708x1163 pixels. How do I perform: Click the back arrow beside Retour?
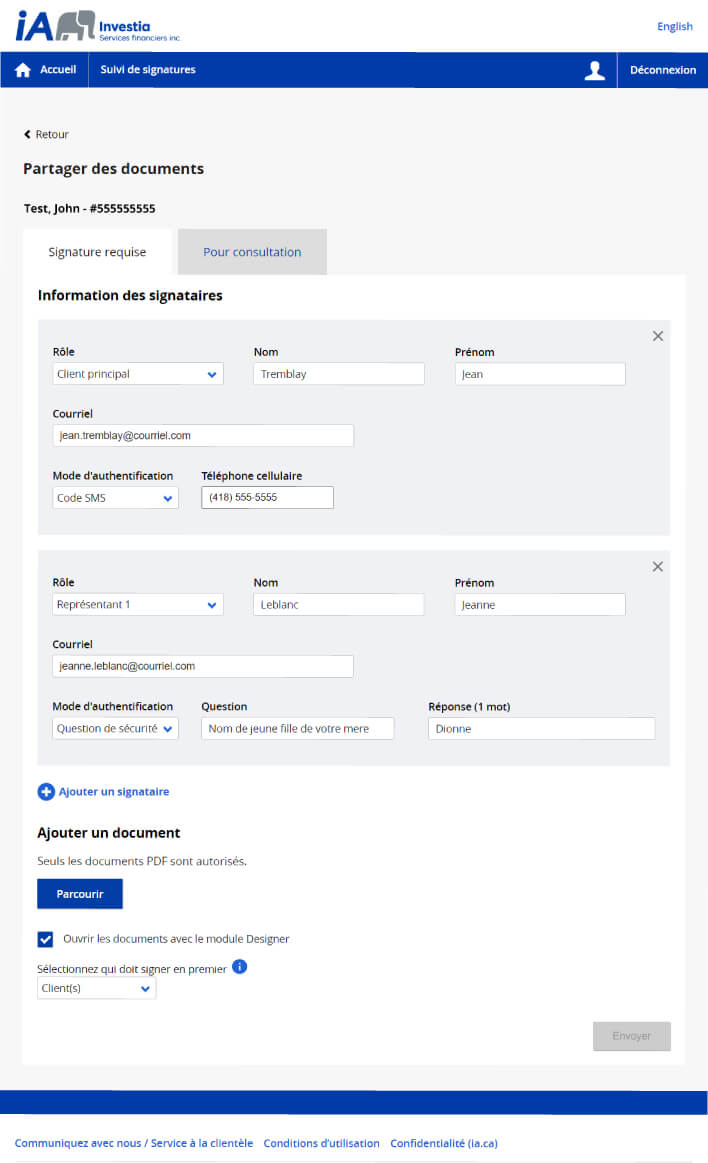click(x=27, y=134)
